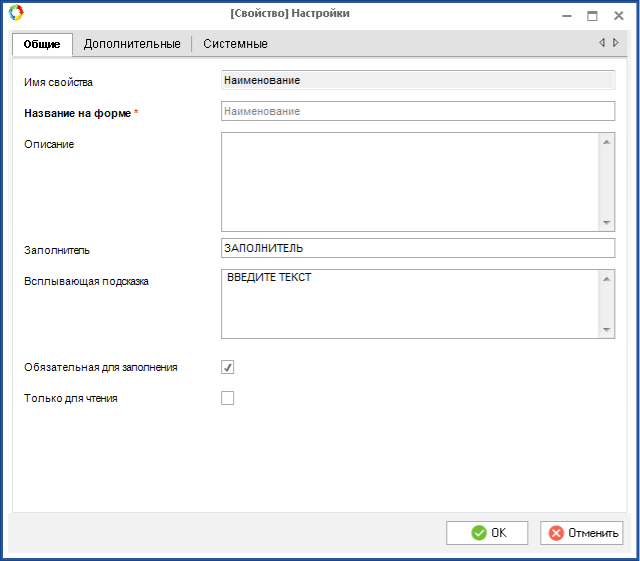
Task: Open the Системные tab
Action: click(x=235, y=44)
